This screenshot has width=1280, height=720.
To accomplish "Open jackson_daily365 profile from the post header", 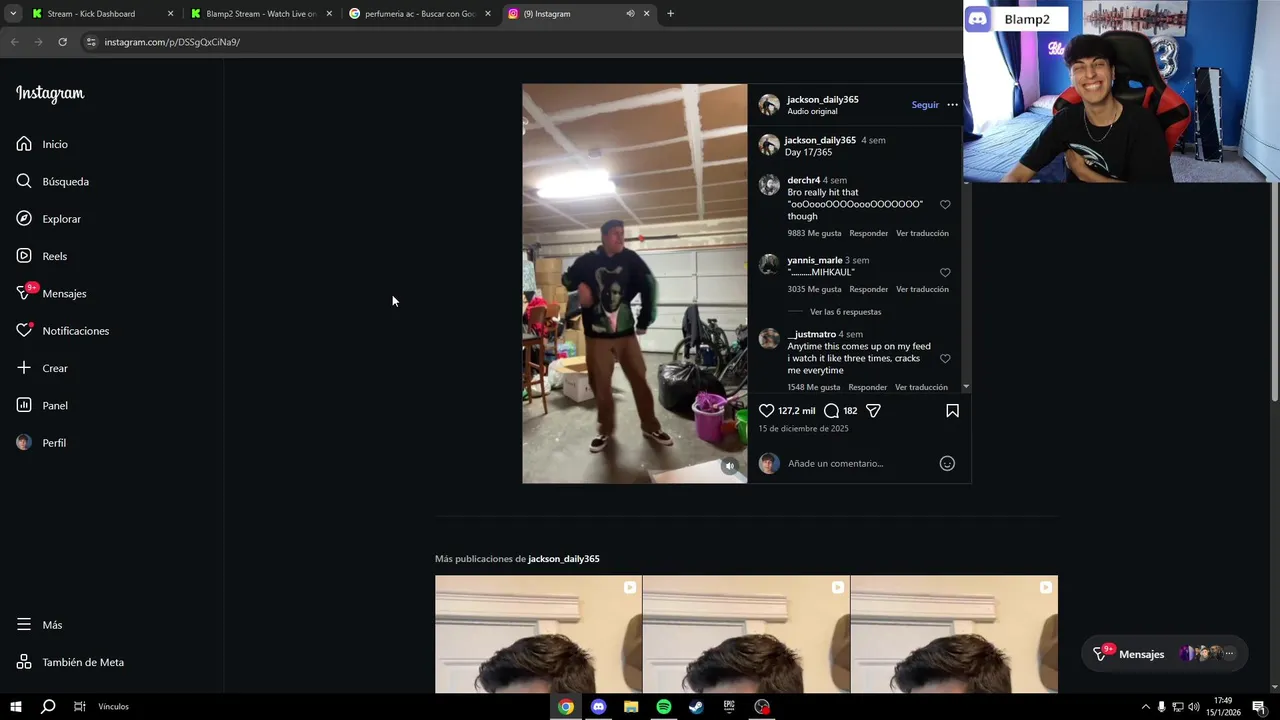I will pos(823,99).
